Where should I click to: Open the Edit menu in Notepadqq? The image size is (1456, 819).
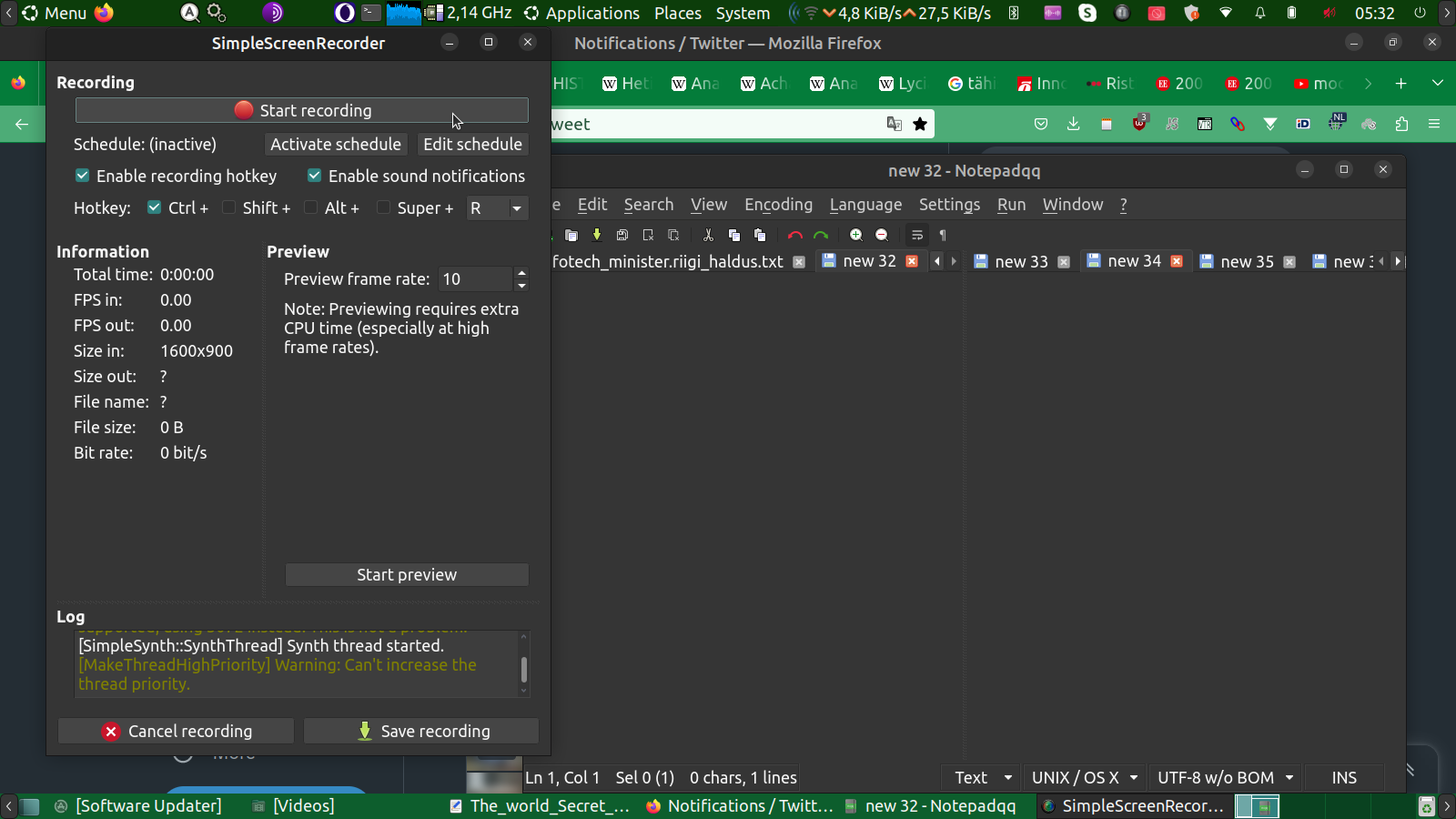click(x=592, y=205)
